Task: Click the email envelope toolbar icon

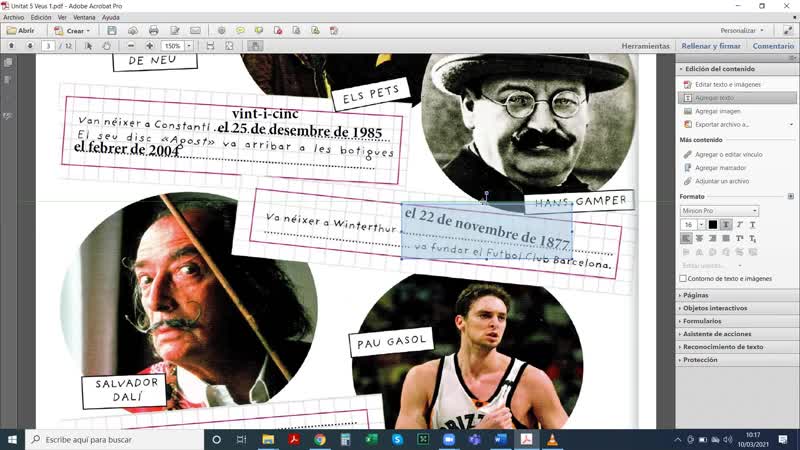Action: (x=196, y=30)
